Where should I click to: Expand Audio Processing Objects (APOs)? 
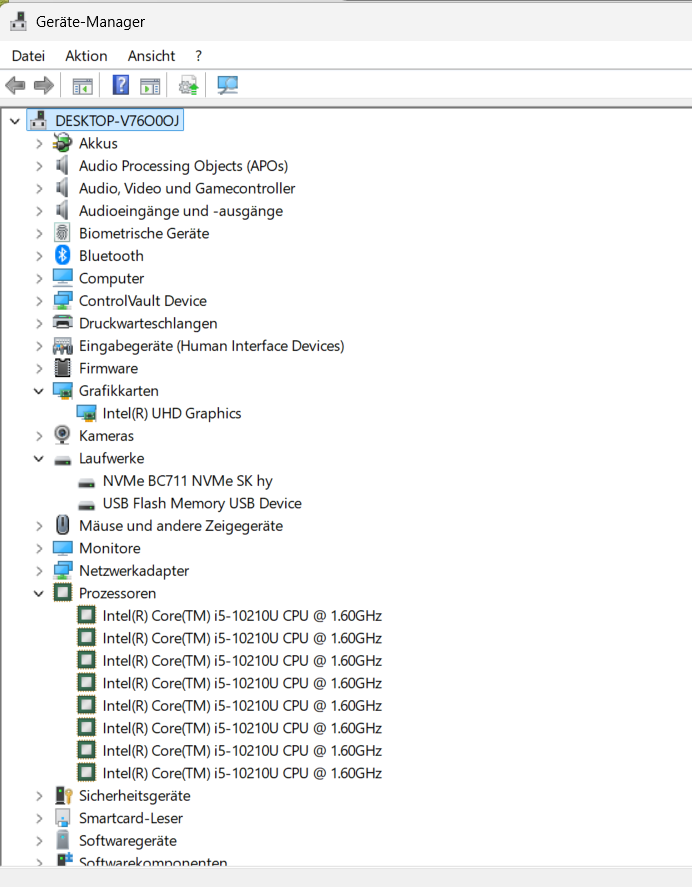39,166
